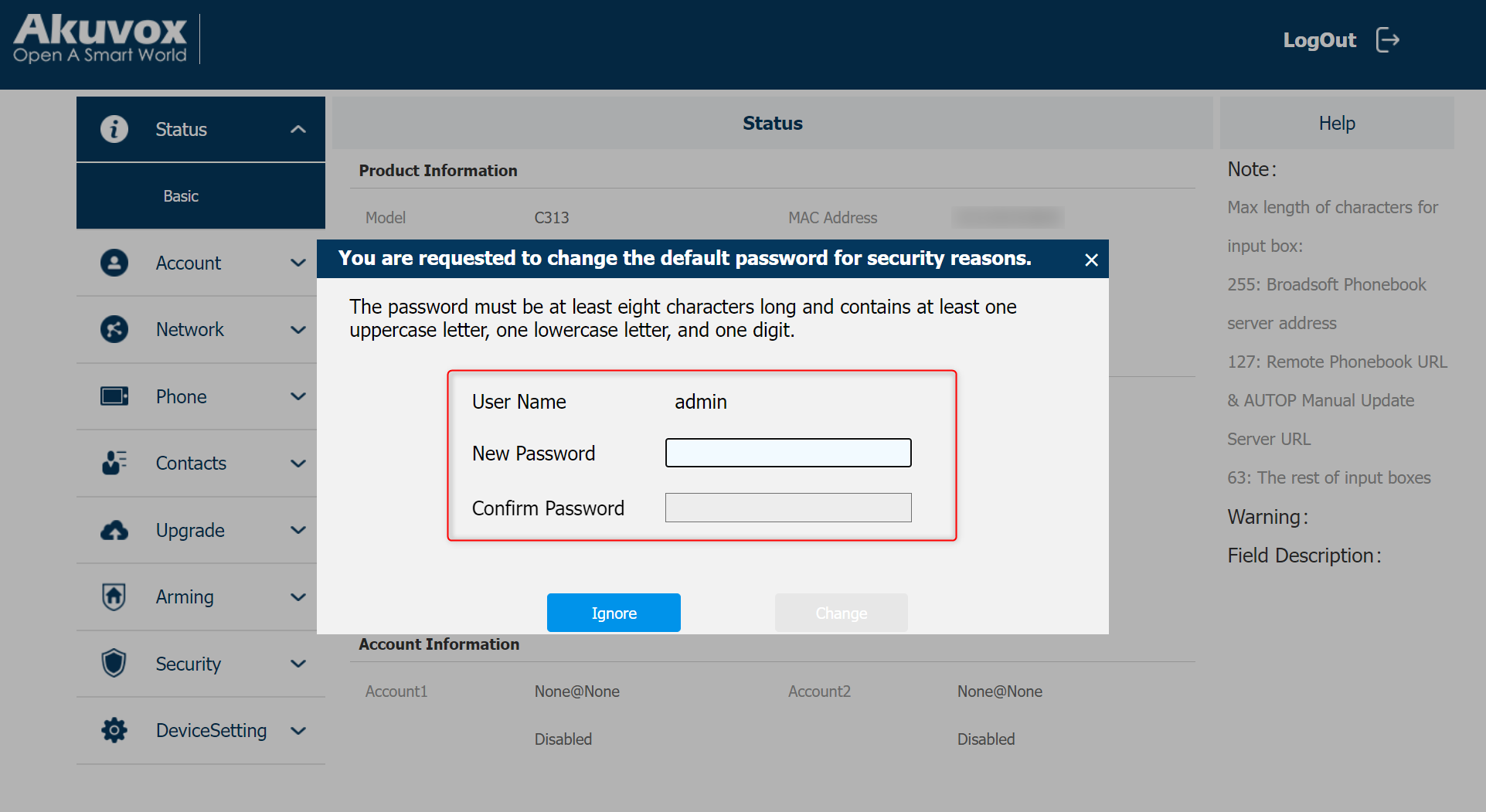The image size is (1486, 812).
Task: Expand the DeviceSetting section chevron
Action: [298, 731]
